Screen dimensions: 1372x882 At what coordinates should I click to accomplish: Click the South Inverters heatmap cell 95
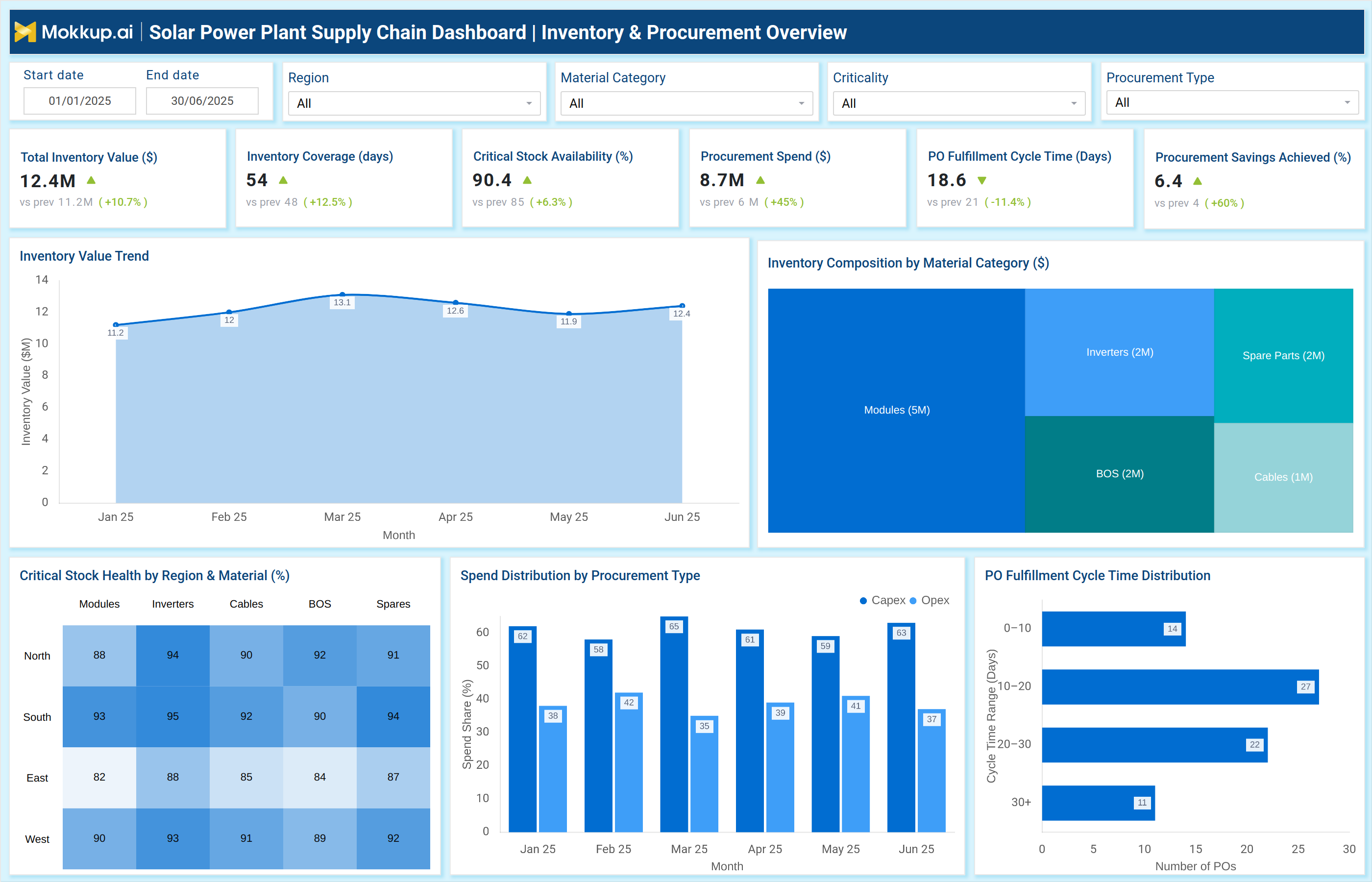[173, 716]
